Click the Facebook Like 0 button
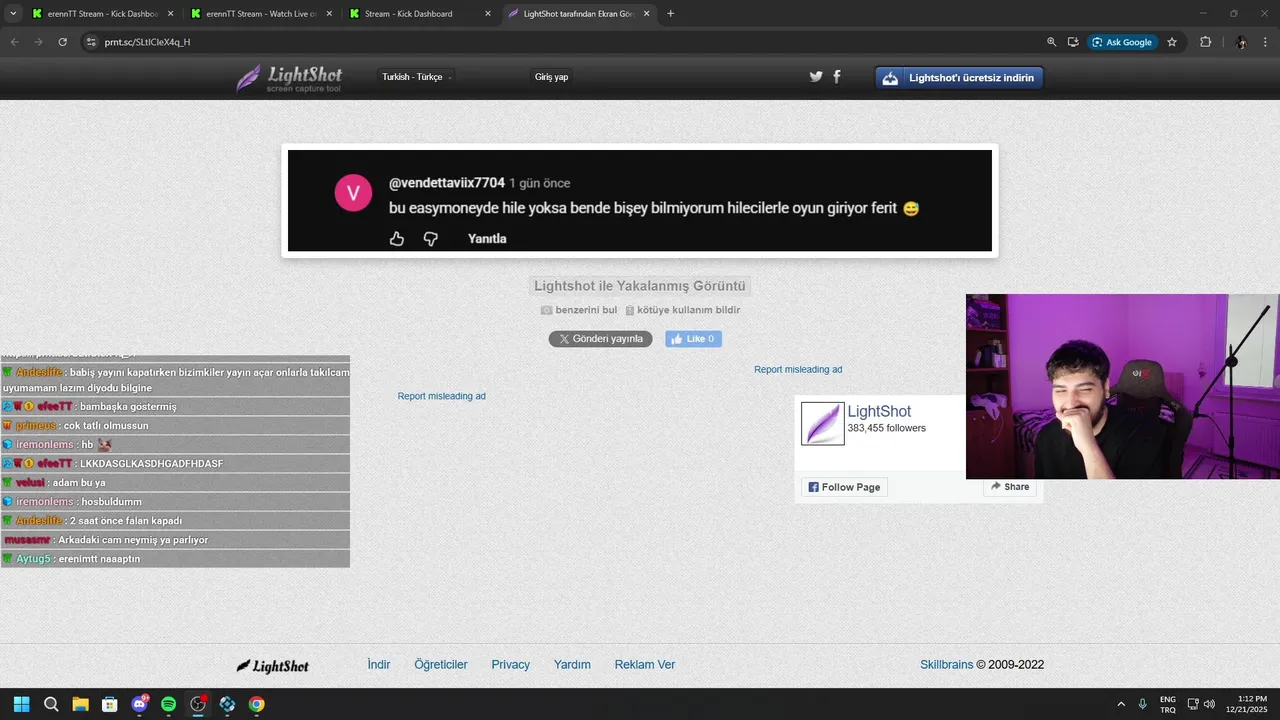The width and height of the screenshot is (1280, 720). click(693, 339)
